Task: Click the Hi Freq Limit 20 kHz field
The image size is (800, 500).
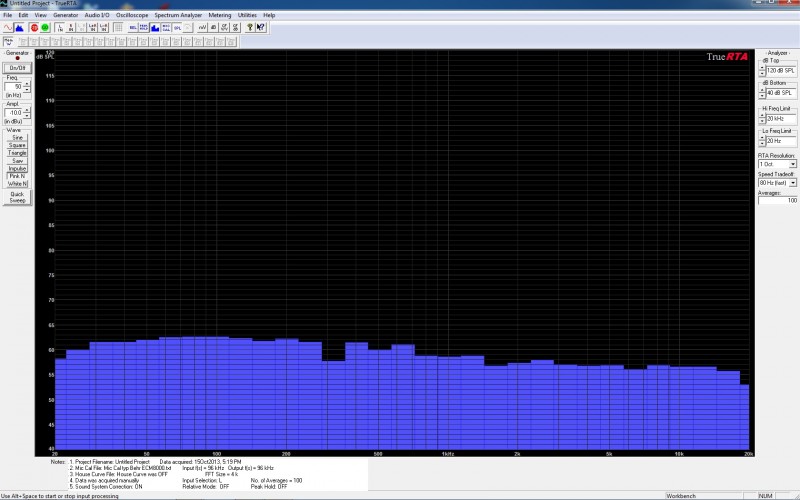Action: (x=781, y=118)
